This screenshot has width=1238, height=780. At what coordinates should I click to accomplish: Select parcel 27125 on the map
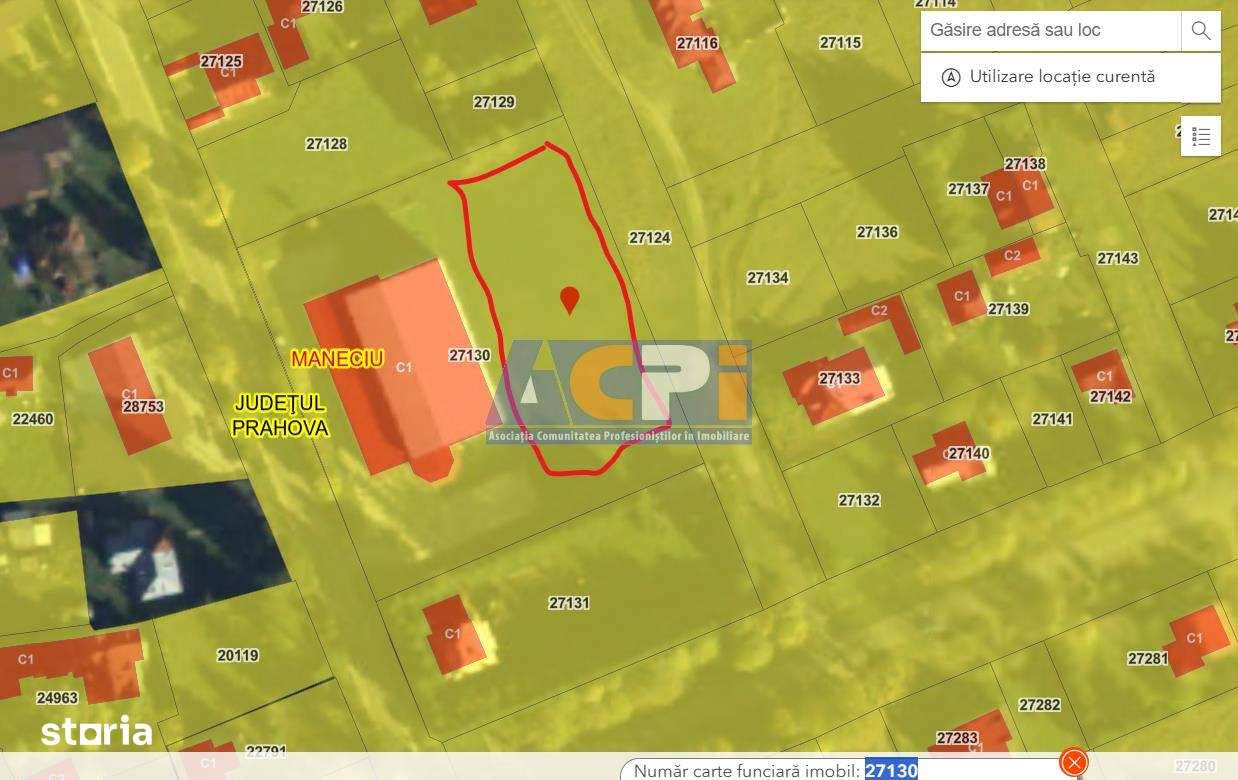[221, 61]
